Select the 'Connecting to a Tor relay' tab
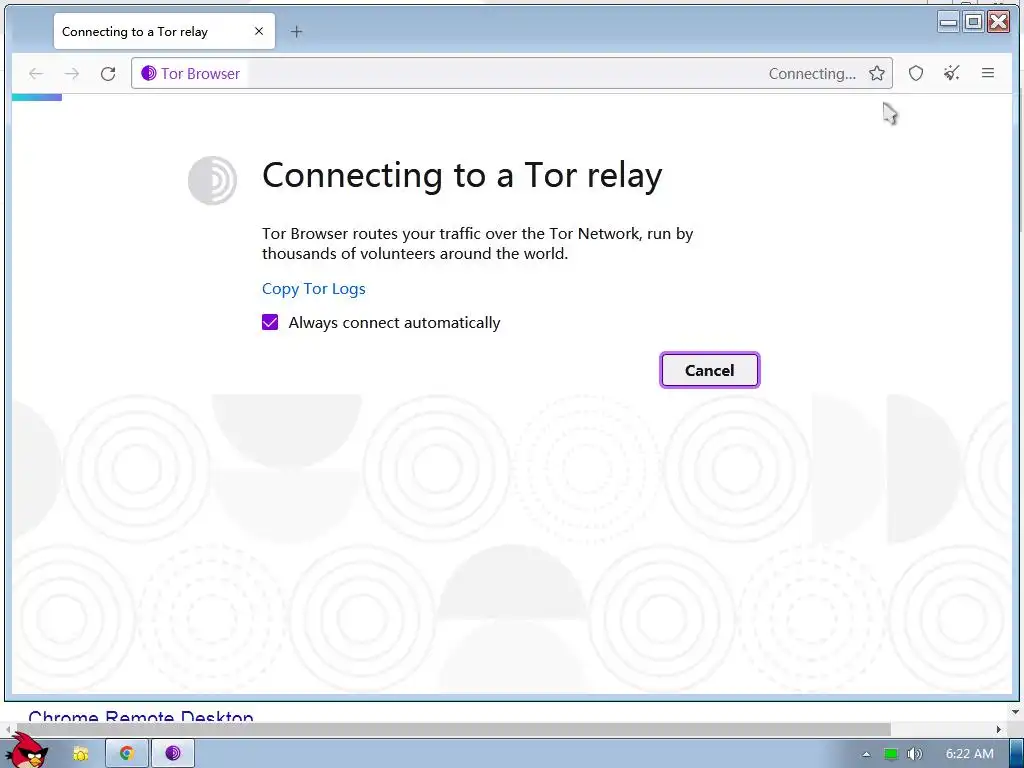This screenshot has height=768, width=1024. coord(164,31)
